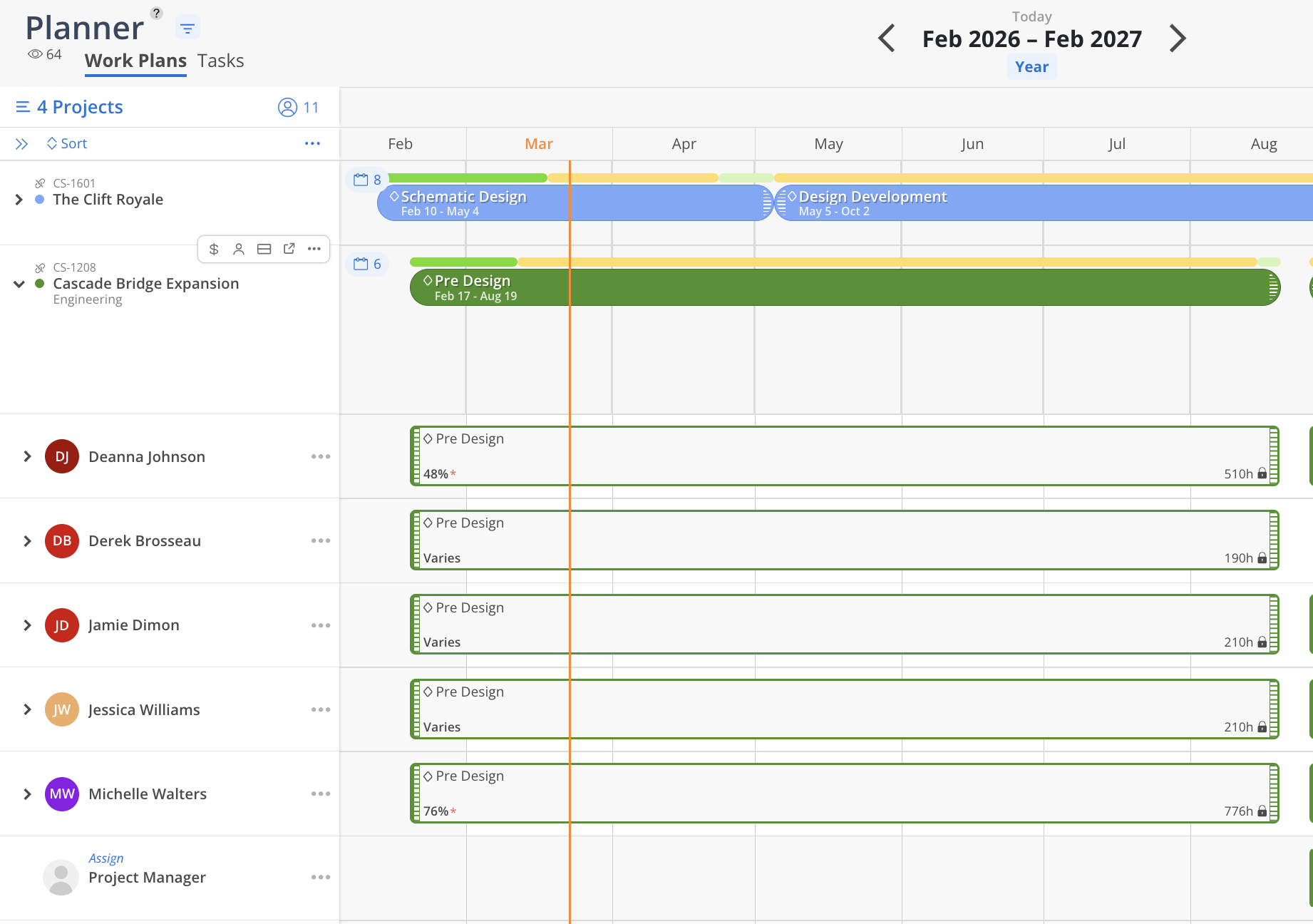Open Jessica Williams more options menu
The width and height of the screenshot is (1313, 924).
[321, 709]
